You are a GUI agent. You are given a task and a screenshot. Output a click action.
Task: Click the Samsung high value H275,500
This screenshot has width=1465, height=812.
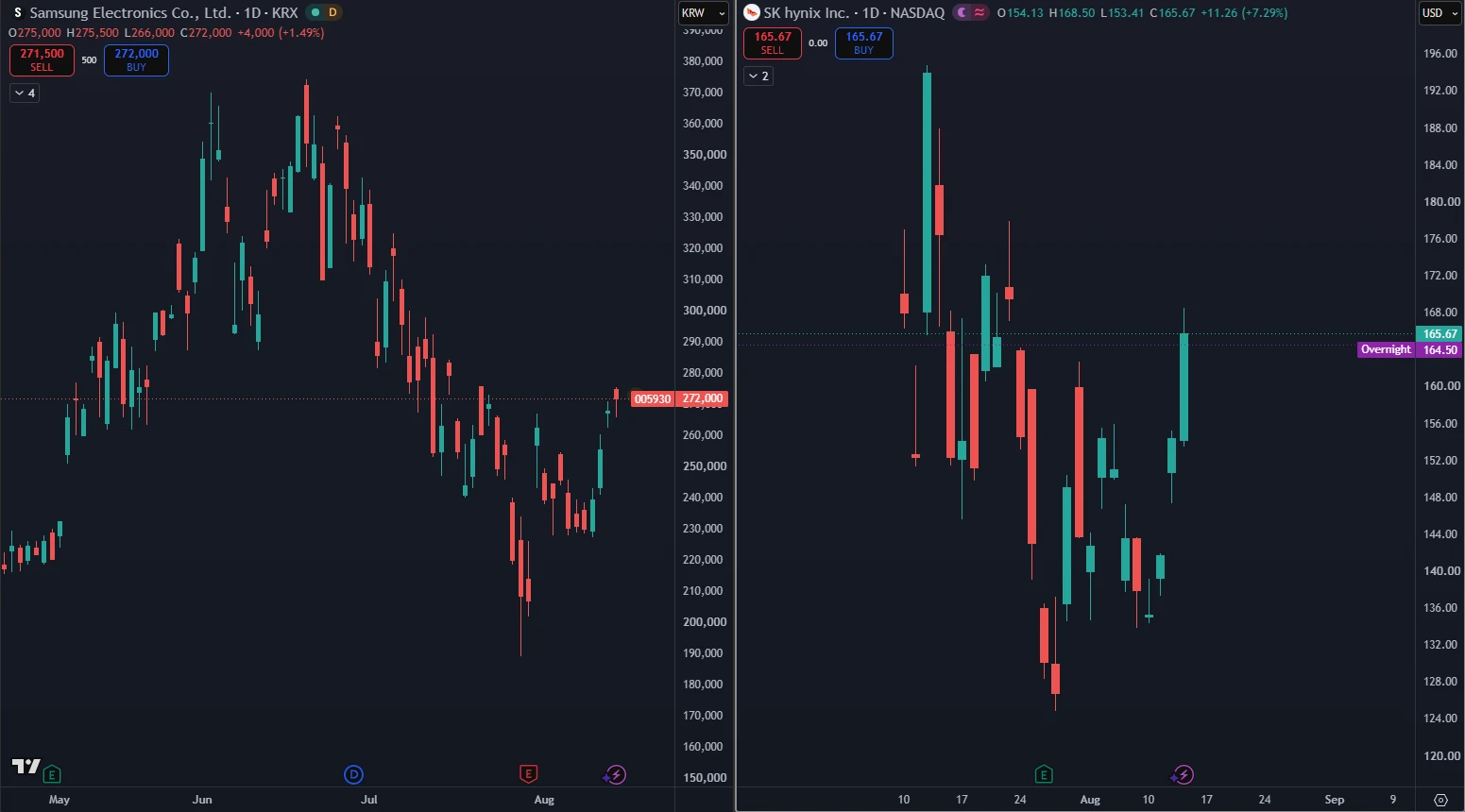point(93,33)
